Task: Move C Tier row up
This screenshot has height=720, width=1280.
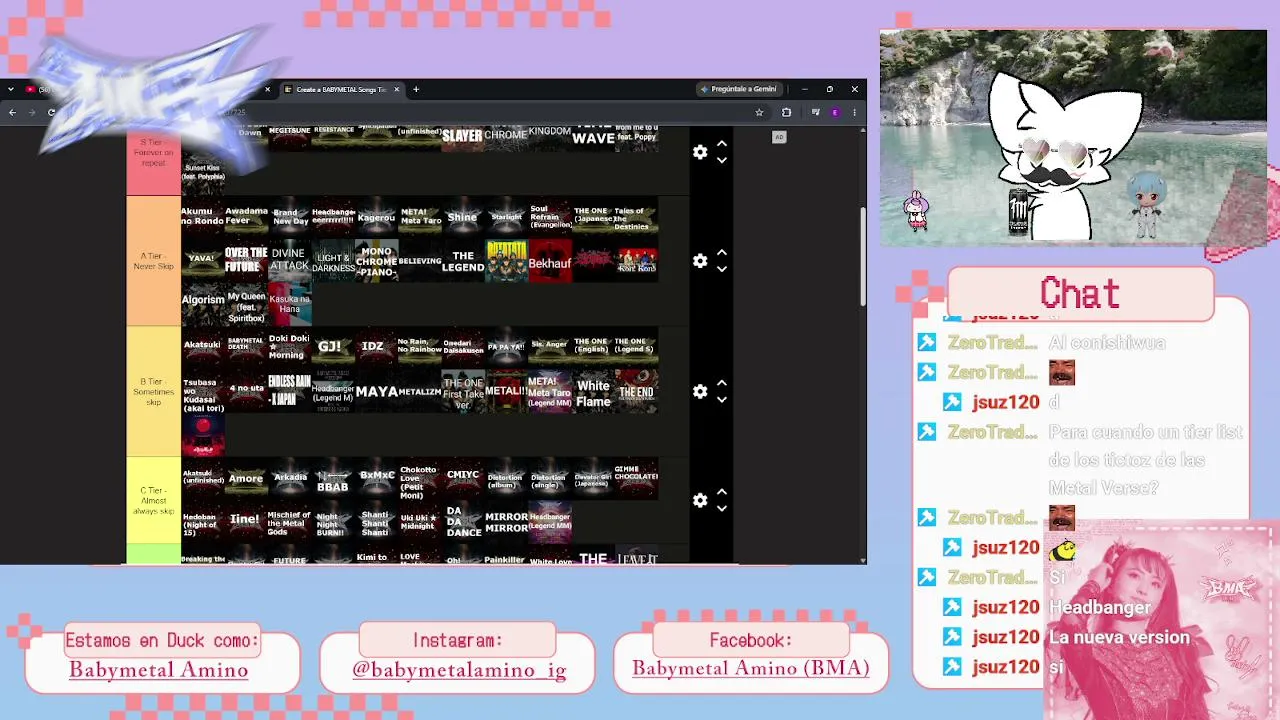Action: 722,492
